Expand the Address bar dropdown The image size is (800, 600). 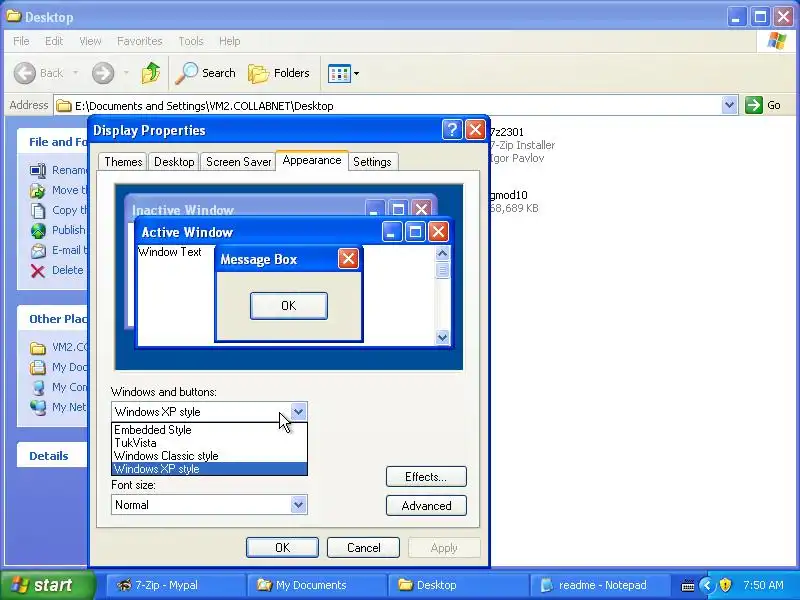tap(730, 105)
